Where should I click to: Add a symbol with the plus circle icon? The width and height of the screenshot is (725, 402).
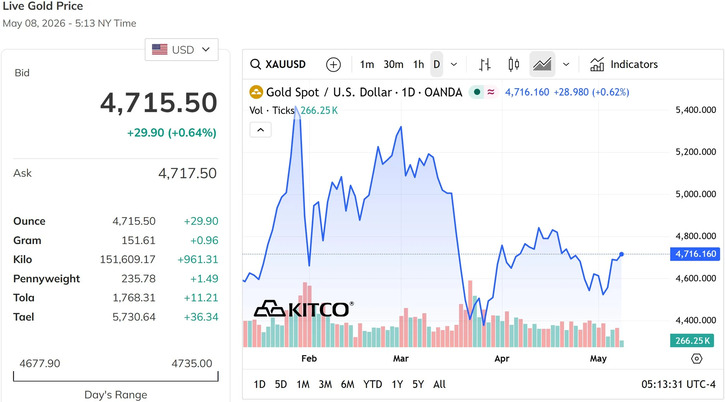(x=333, y=64)
